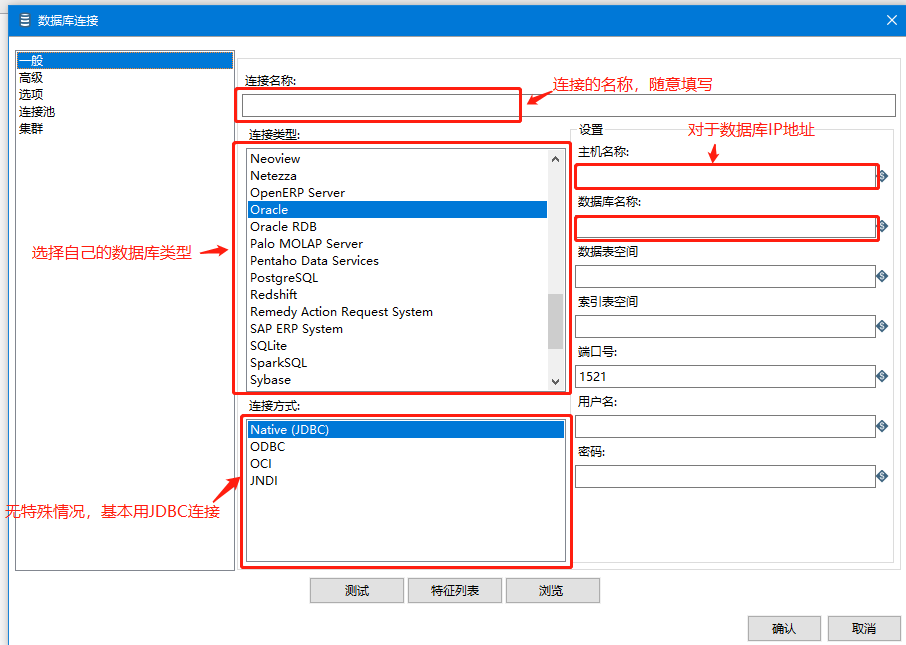This screenshot has width=906, height=645.
Task: Select Oracle connection type
Action: (398, 209)
